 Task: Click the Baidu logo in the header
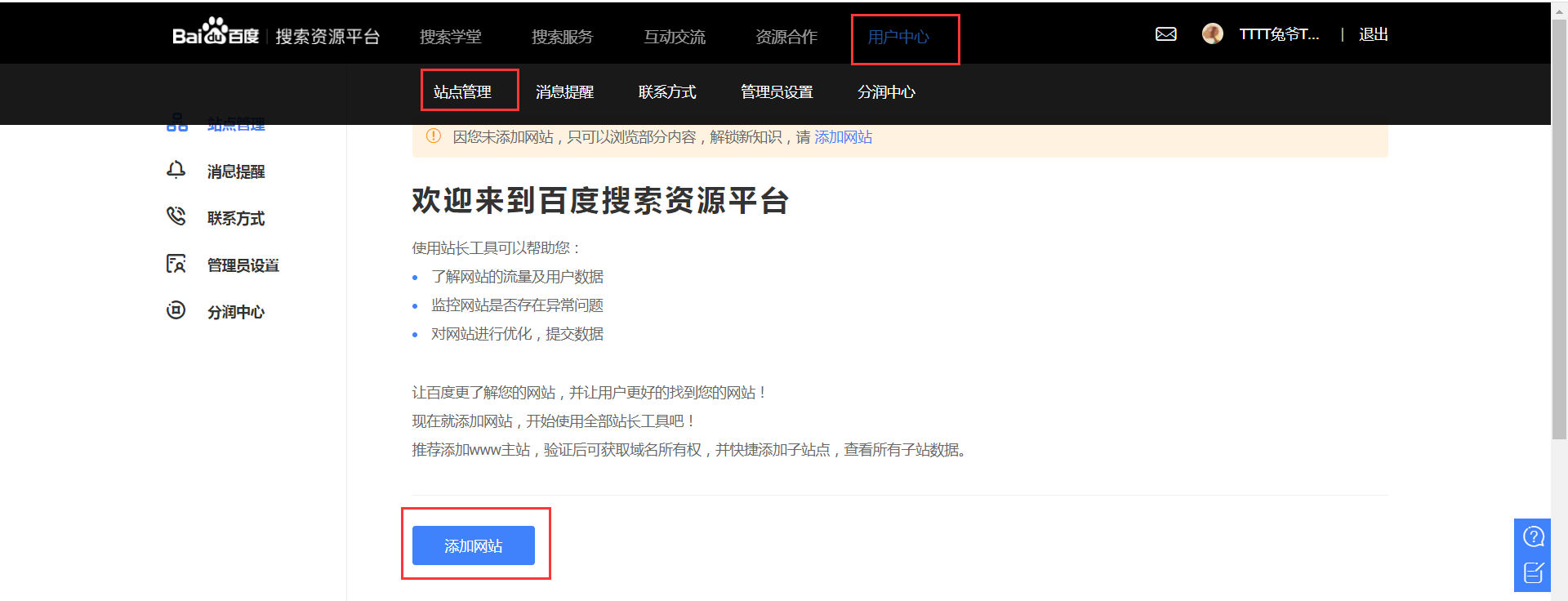[x=216, y=34]
